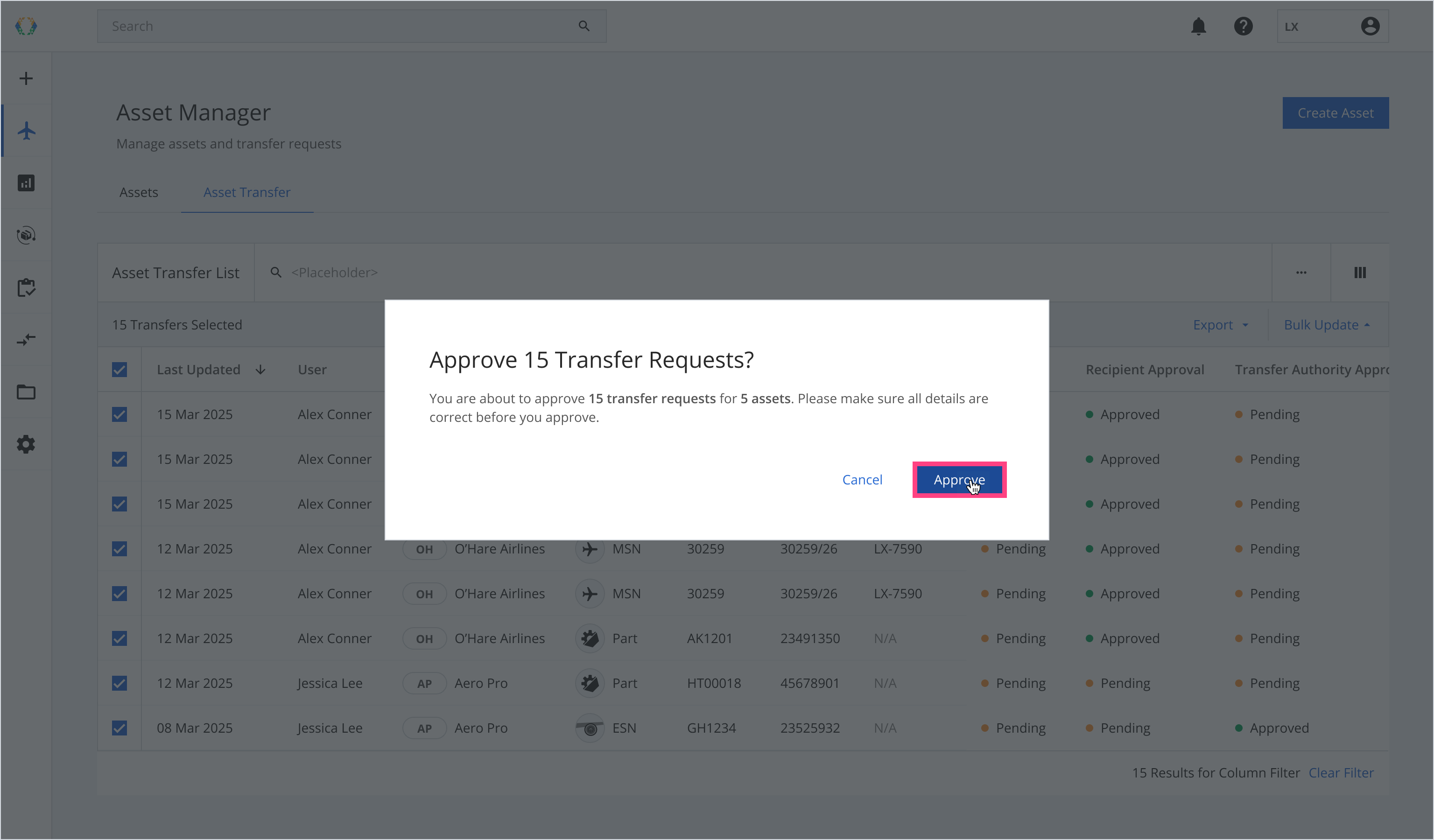Viewport: 1434px width, 840px height.
Task: Click Jessica Lee in 08 Mar 2025 row
Action: pos(330,728)
